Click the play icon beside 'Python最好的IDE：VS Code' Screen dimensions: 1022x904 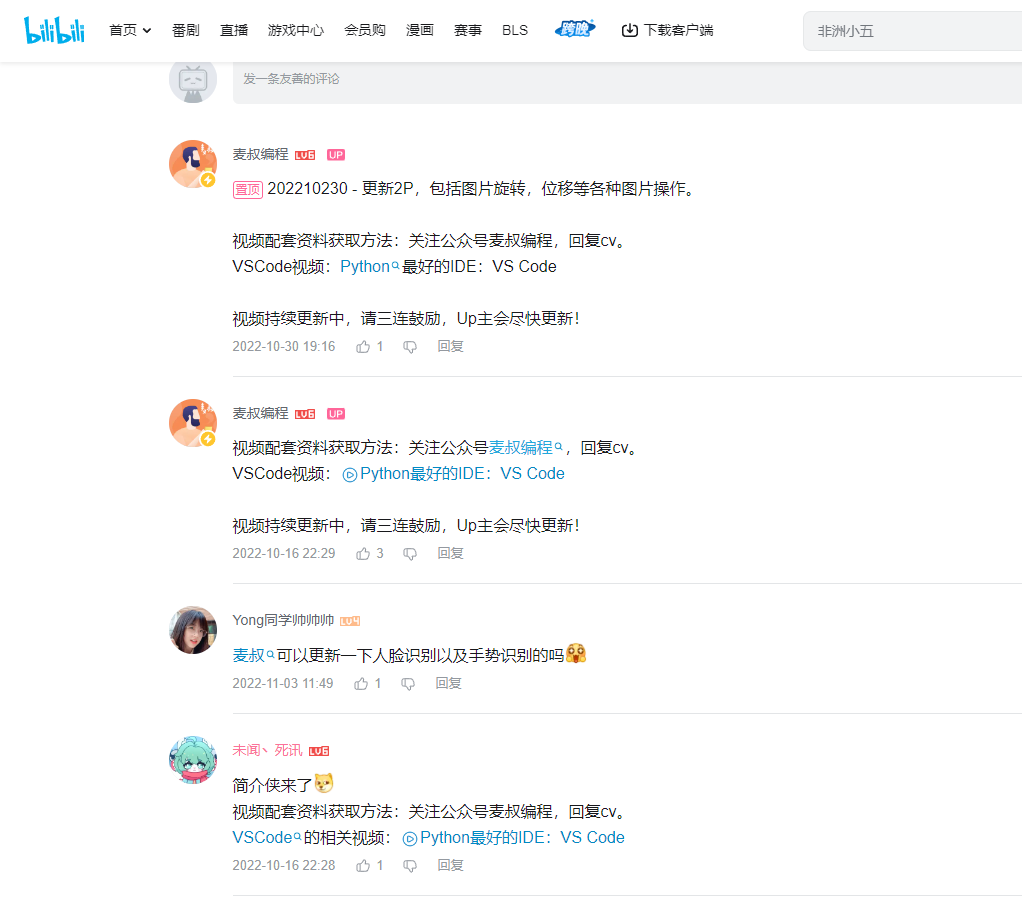(x=347, y=473)
